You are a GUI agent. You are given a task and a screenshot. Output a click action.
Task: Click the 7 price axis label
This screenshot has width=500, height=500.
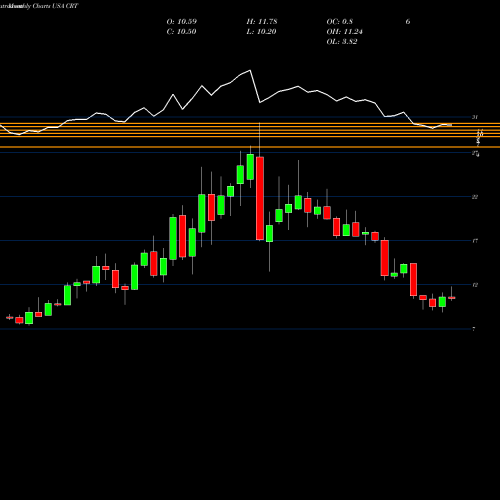(x=474, y=329)
